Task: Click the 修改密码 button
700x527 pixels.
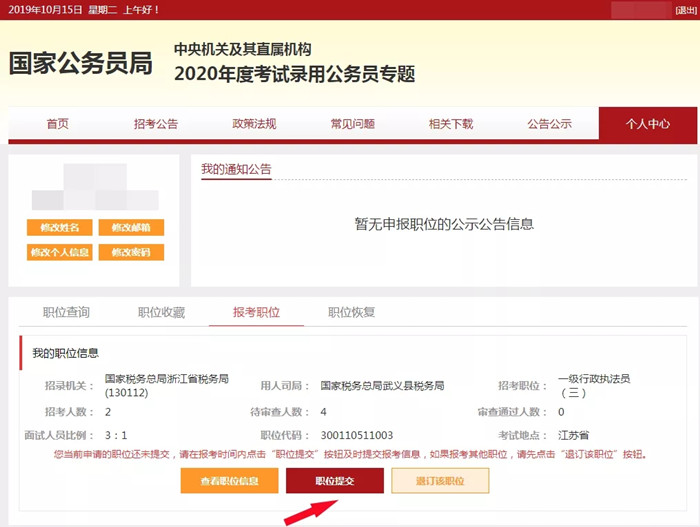Action: [131, 252]
